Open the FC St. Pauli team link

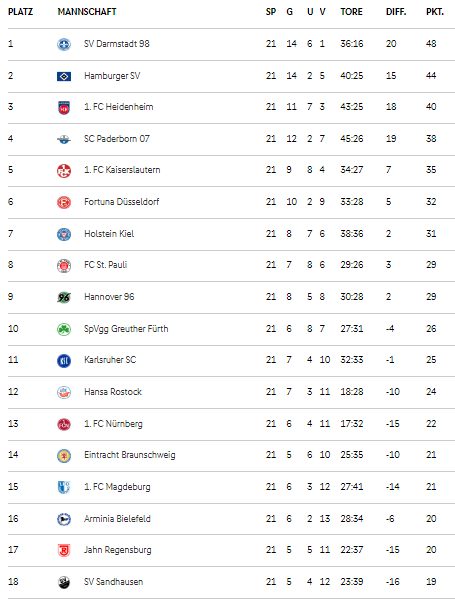(x=106, y=265)
